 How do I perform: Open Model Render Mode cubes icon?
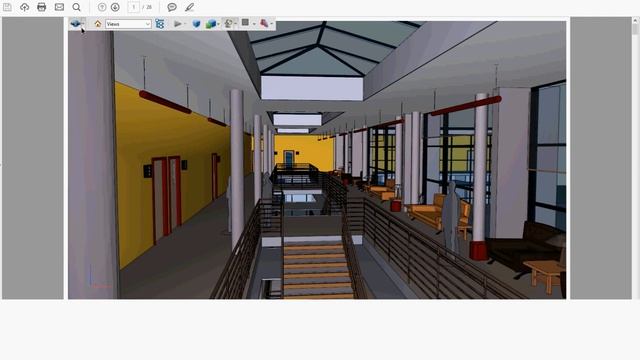(x=211, y=24)
